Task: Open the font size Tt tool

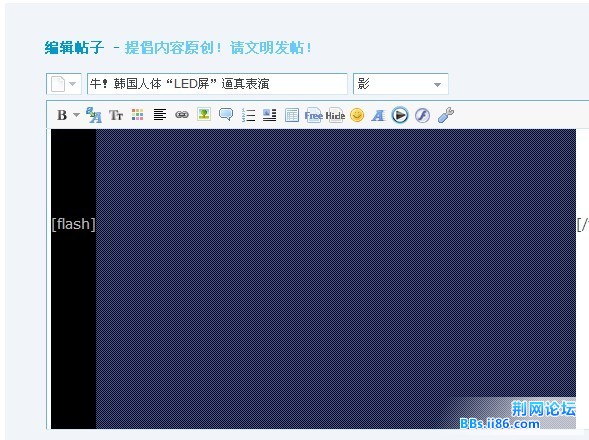Action: 116,115
